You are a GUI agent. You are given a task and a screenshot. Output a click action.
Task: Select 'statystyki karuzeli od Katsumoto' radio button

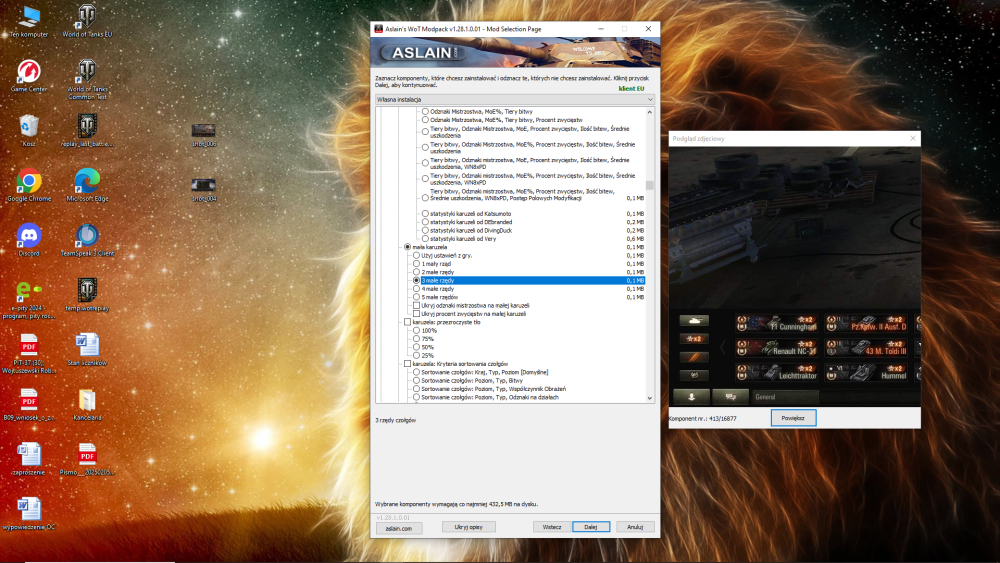click(x=425, y=214)
